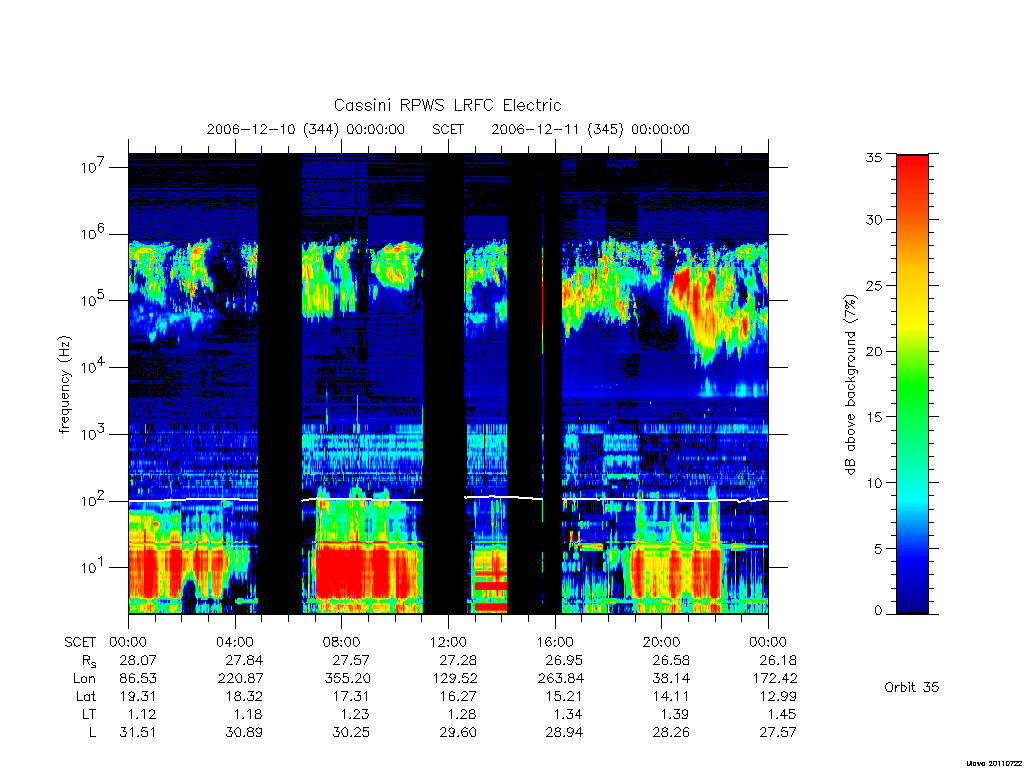The height and width of the screenshot is (768, 1024).
Task: Click the longitude value '86.53'
Action: pyautogui.click(x=138, y=679)
